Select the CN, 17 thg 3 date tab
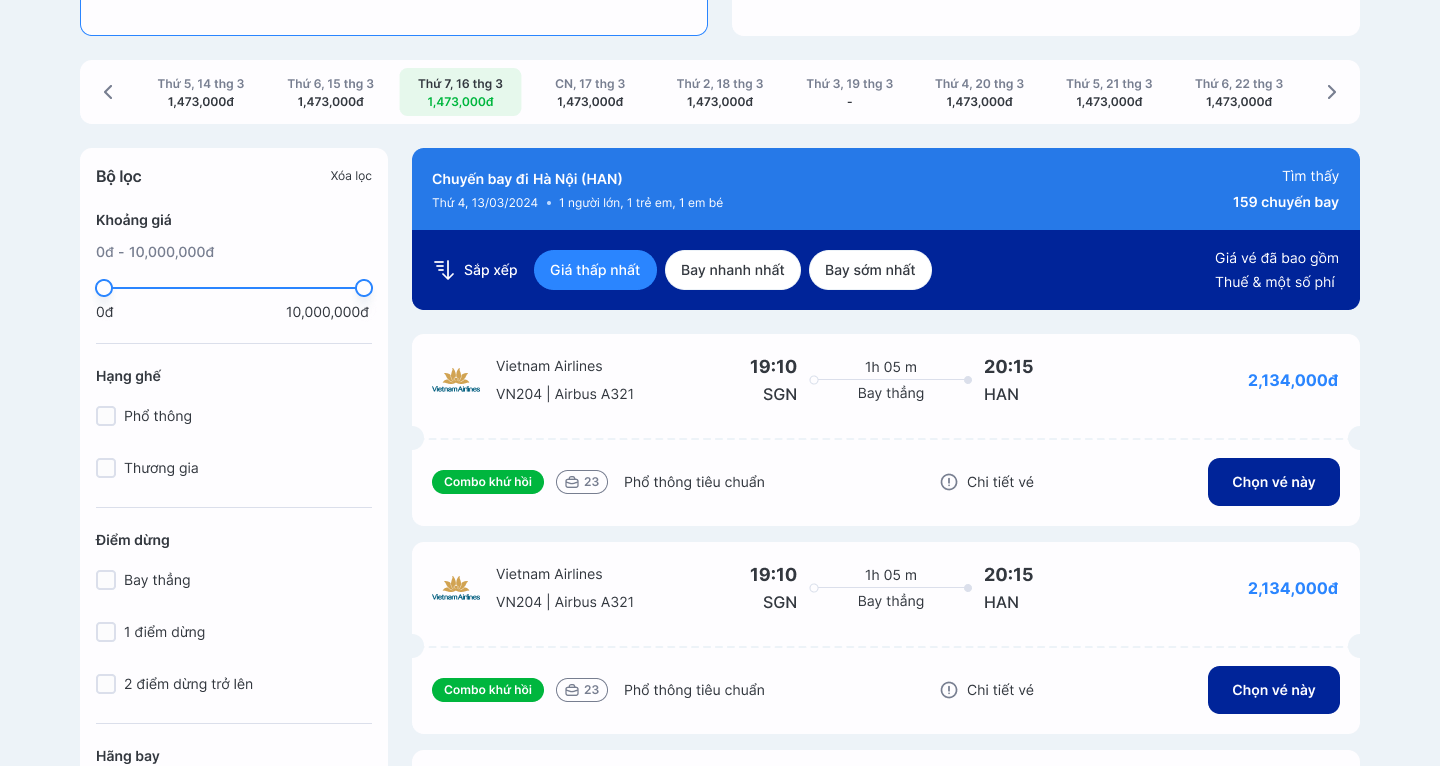The image size is (1440, 766). point(590,91)
